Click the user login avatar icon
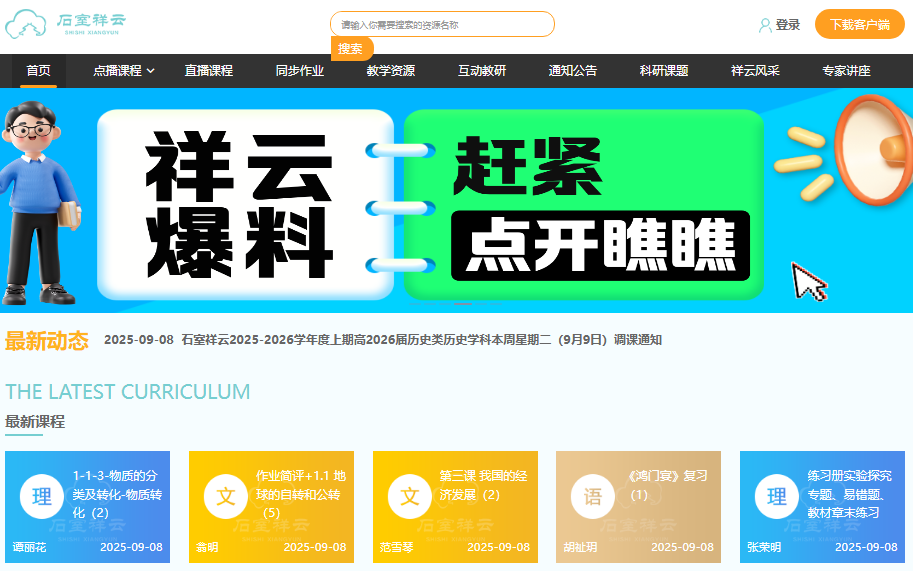The height and width of the screenshot is (571, 913). pyautogui.click(x=765, y=25)
